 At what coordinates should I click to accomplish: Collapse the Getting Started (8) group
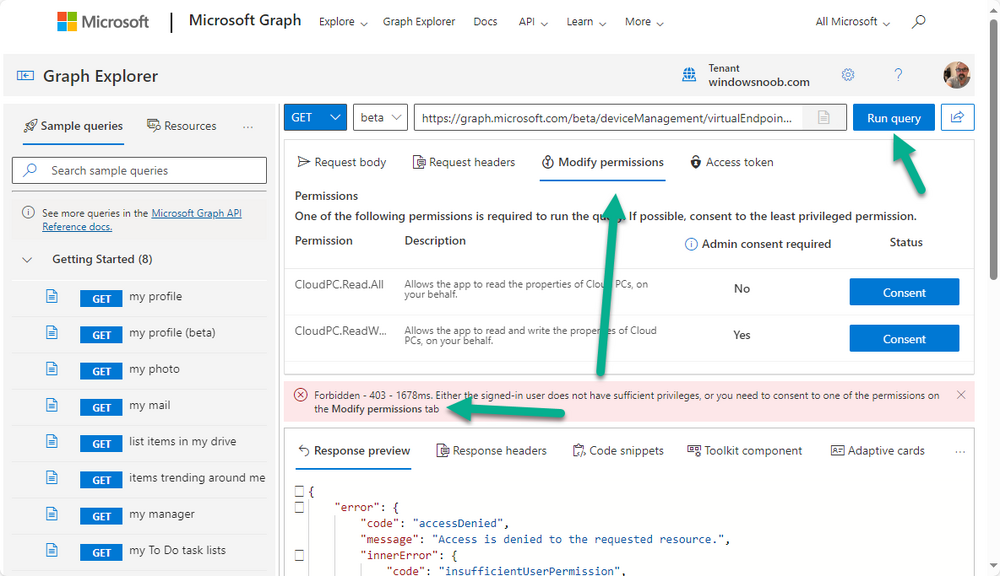(27, 260)
